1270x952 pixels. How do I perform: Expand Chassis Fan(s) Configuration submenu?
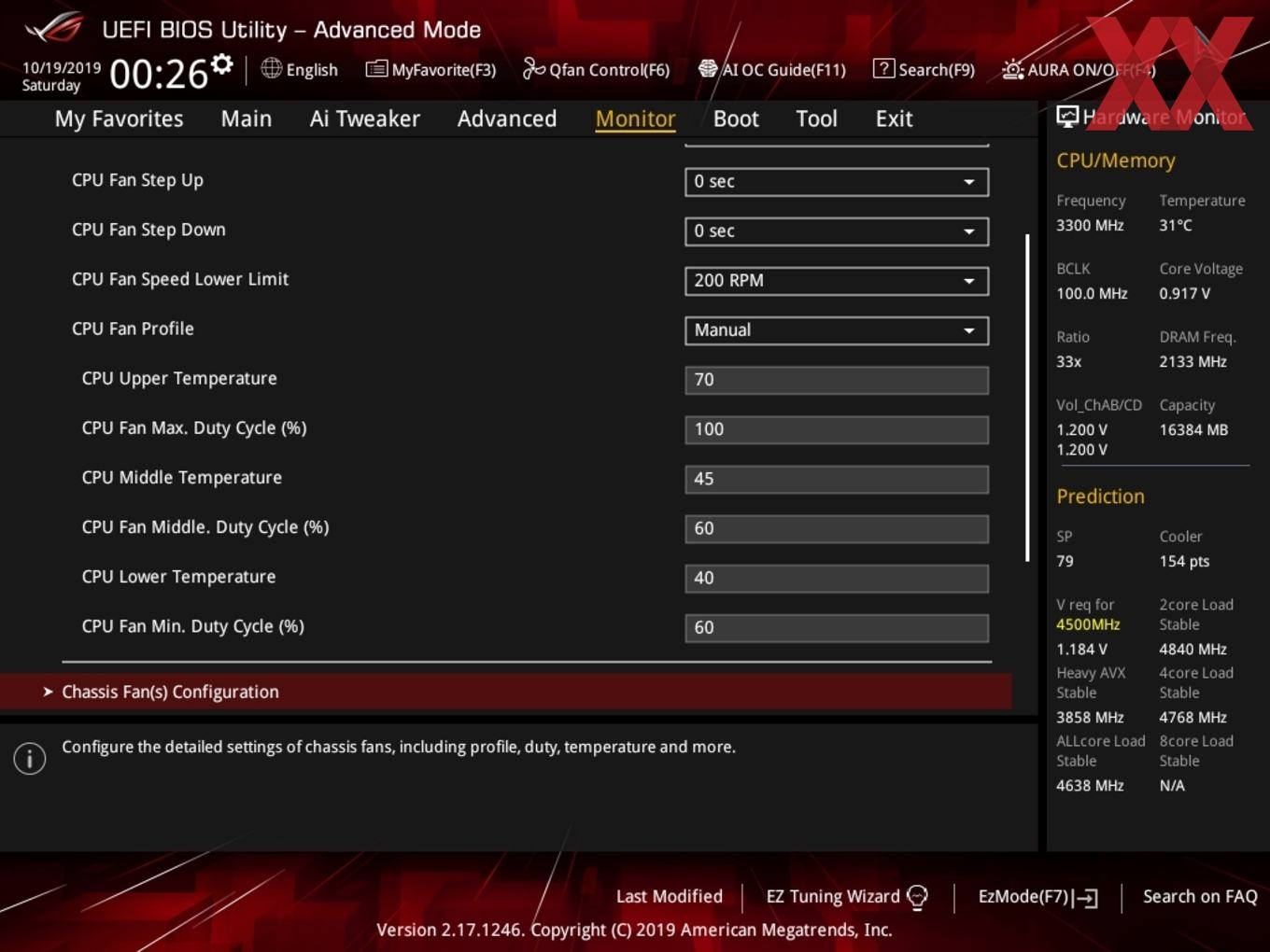click(505, 692)
